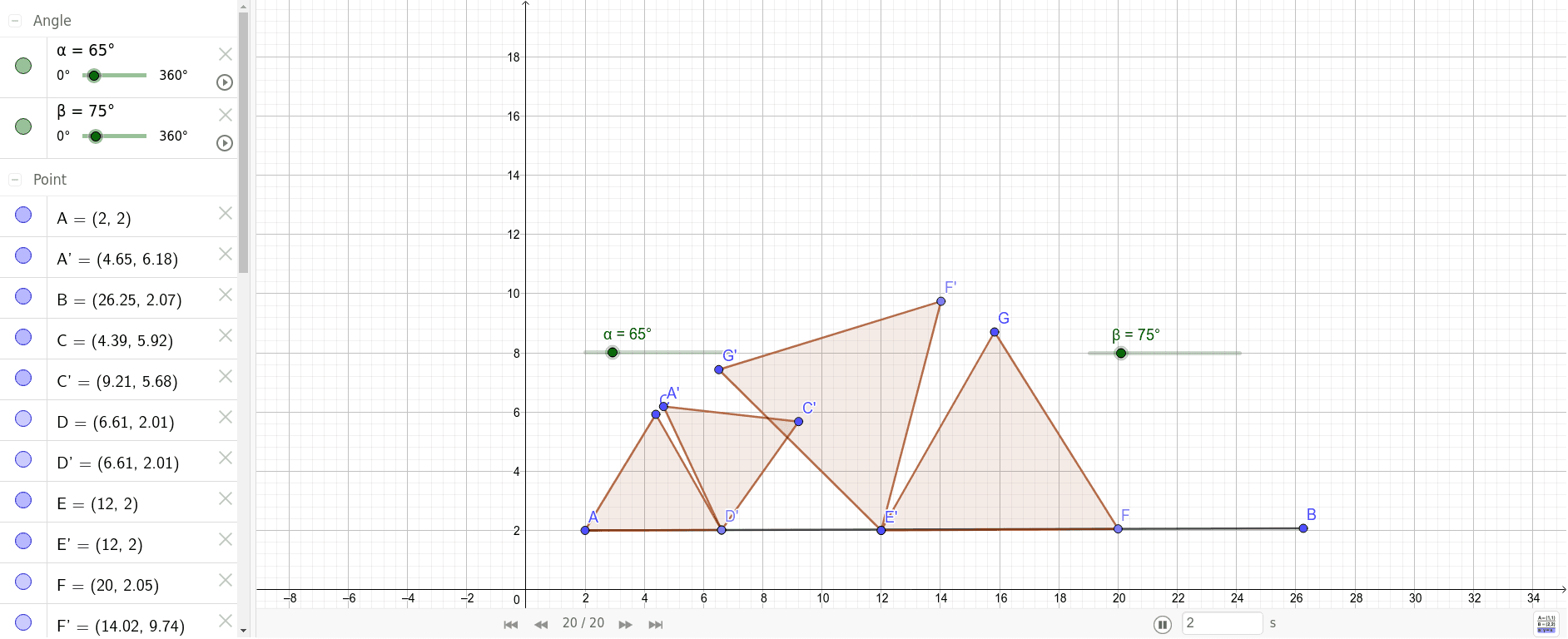1568x639 pixels.
Task: Click the algebra panel scrollbar up arrow
Action: coord(243,6)
